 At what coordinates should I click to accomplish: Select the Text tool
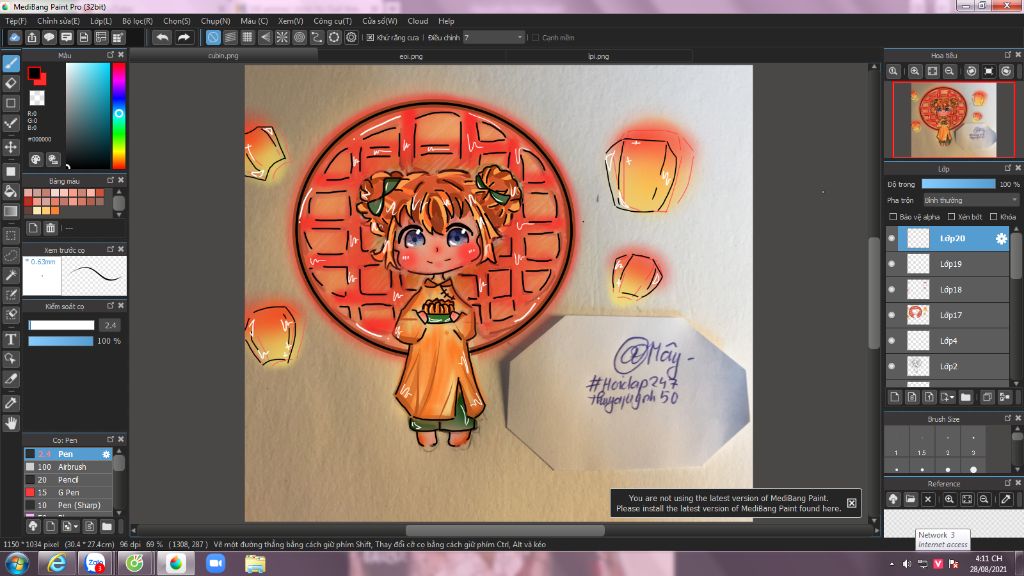pos(11,339)
